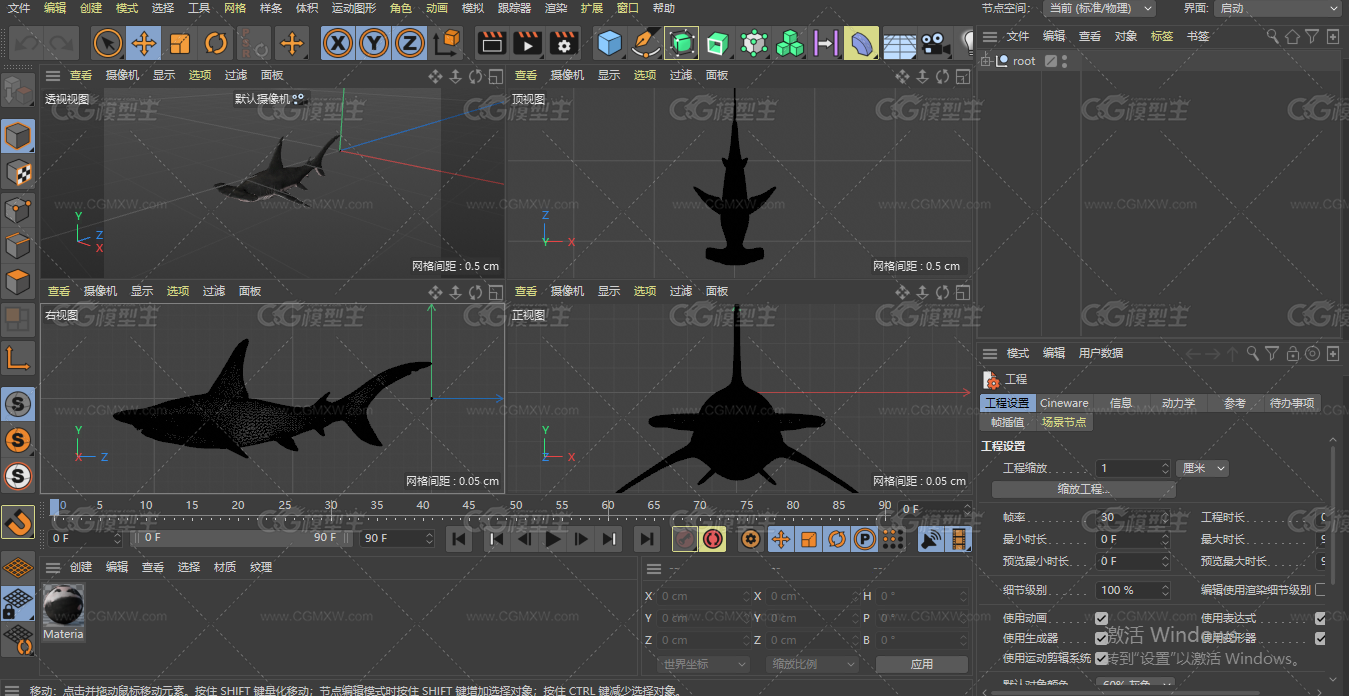This screenshot has height=696, width=1349.
Task: Enable model mode in left sidebar
Action: 18,136
